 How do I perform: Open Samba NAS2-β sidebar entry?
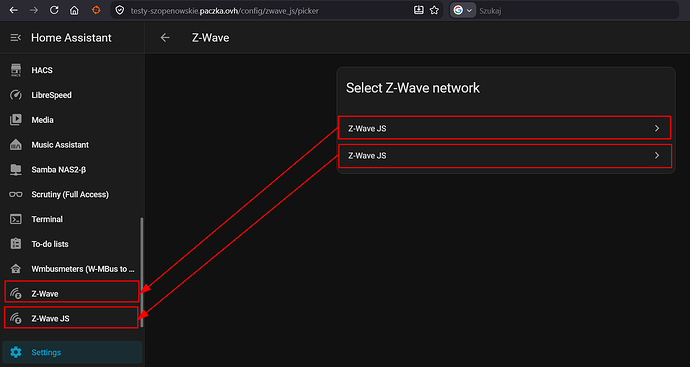tap(71, 169)
